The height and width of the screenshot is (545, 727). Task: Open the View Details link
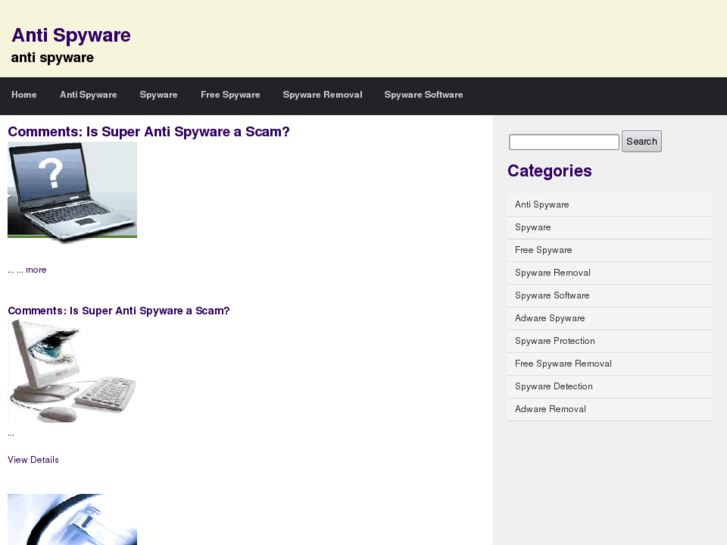point(33,460)
